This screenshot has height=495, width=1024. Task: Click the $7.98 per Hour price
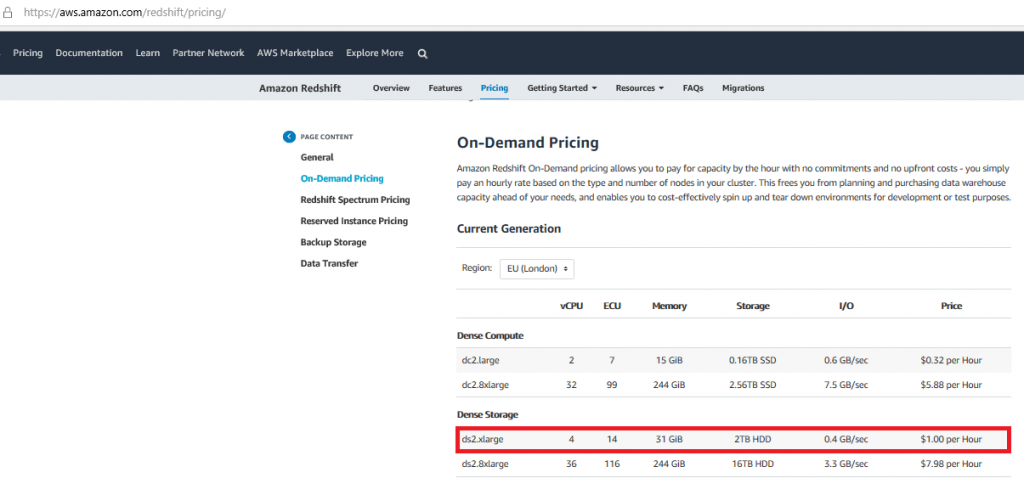951,464
